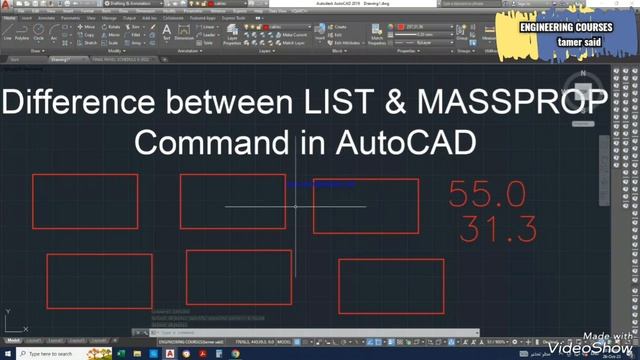The image size is (640, 360).
Task: Expand the Draw panel
Action: click(38, 51)
